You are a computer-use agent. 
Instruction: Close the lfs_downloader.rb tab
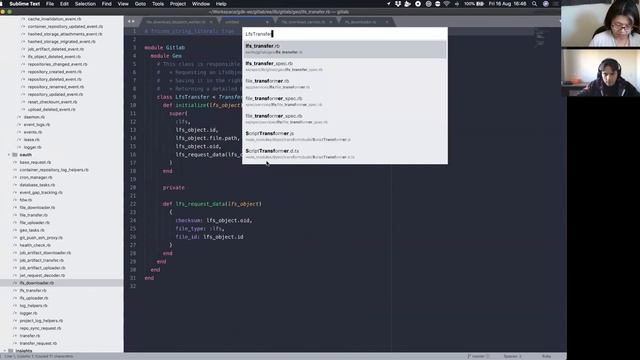(x=387, y=22)
